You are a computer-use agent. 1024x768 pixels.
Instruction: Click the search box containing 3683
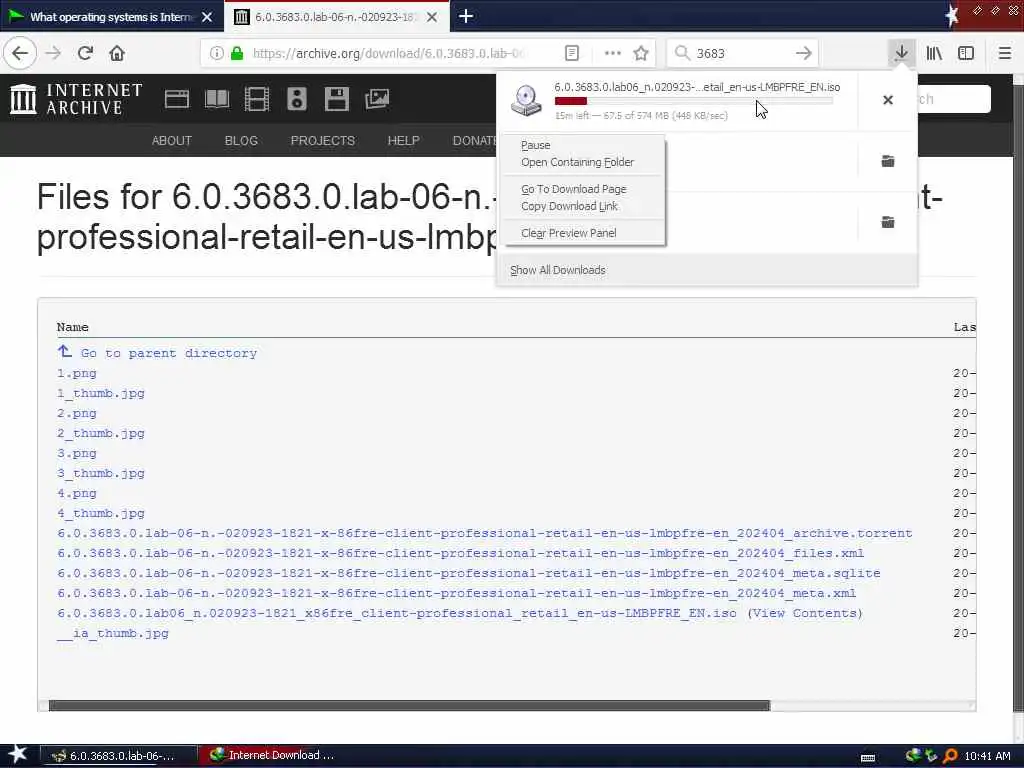point(742,53)
